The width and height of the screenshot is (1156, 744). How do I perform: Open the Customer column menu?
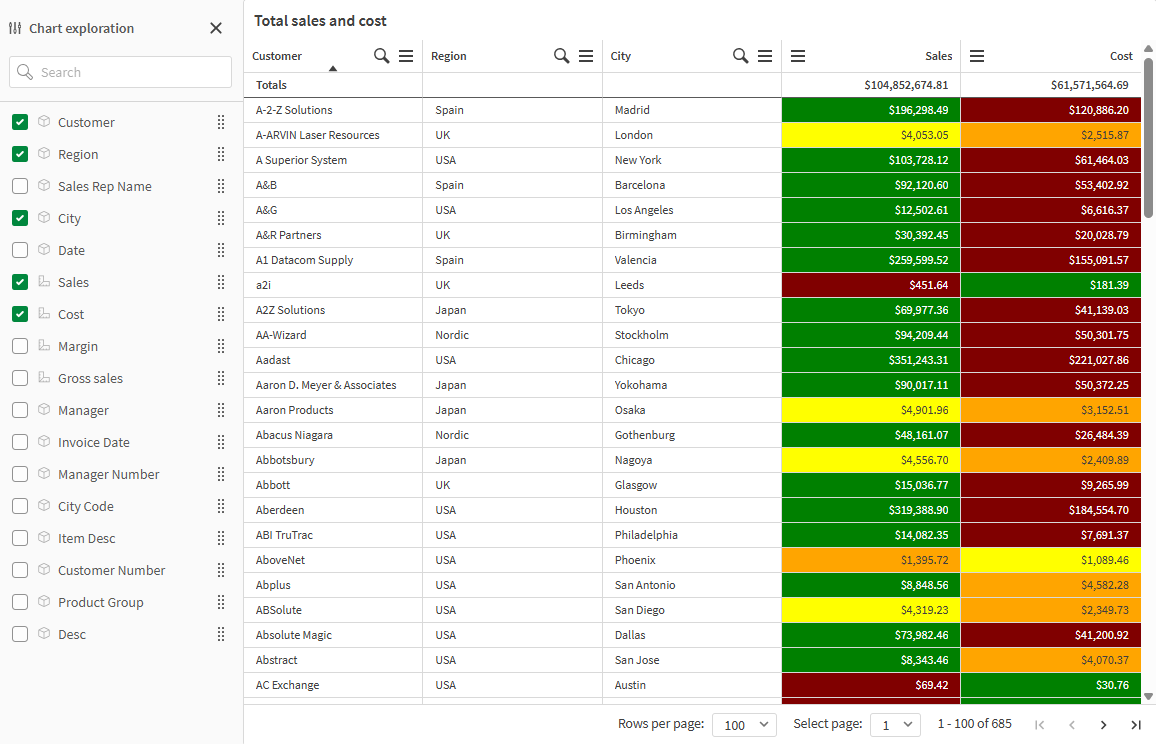(x=405, y=56)
